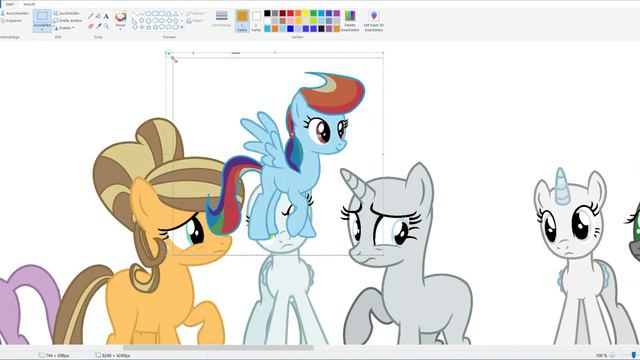The width and height of the screenshot is (640, 360).
Task: Click the horizontal scrollbar thumb
Action: [218, 348]
